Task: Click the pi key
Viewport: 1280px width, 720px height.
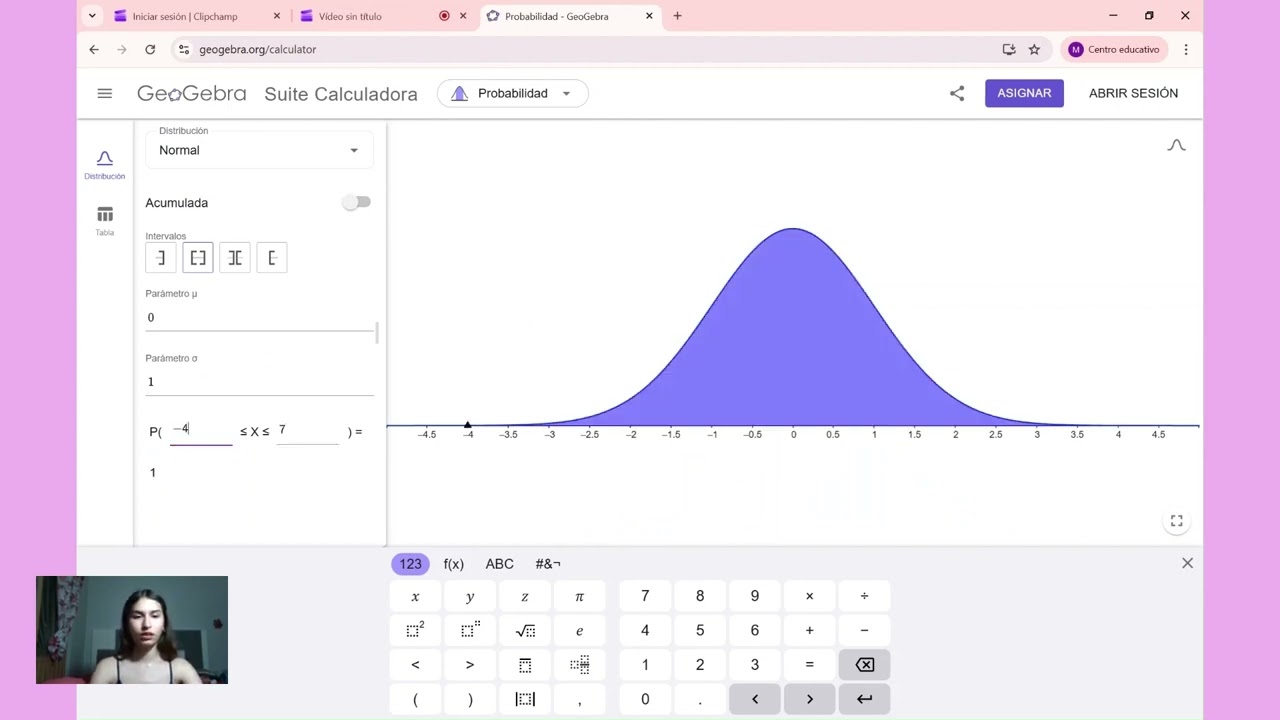Action: (579, 597)
